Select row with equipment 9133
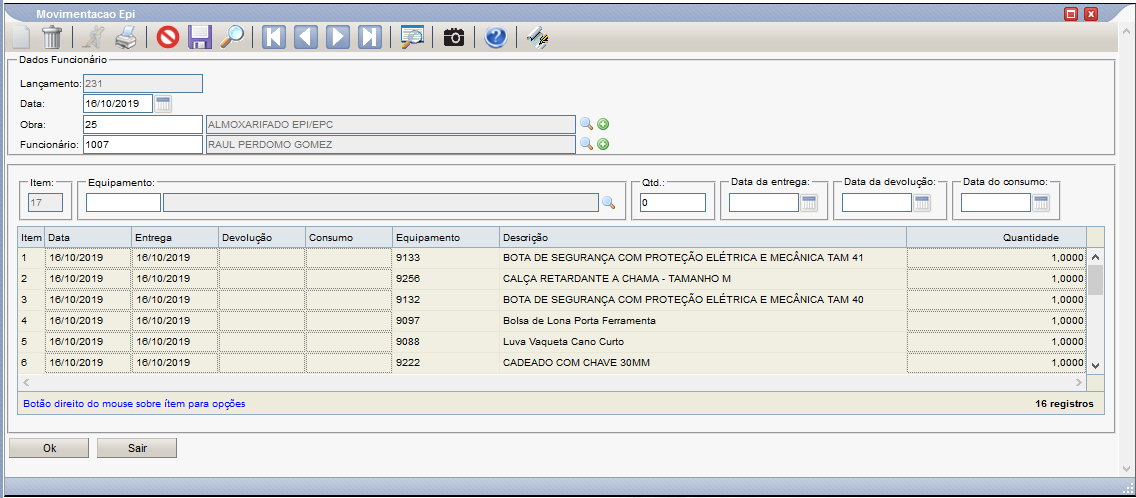Image resolution: width=1136 pixels, height=498 pixels. (552, 257)
